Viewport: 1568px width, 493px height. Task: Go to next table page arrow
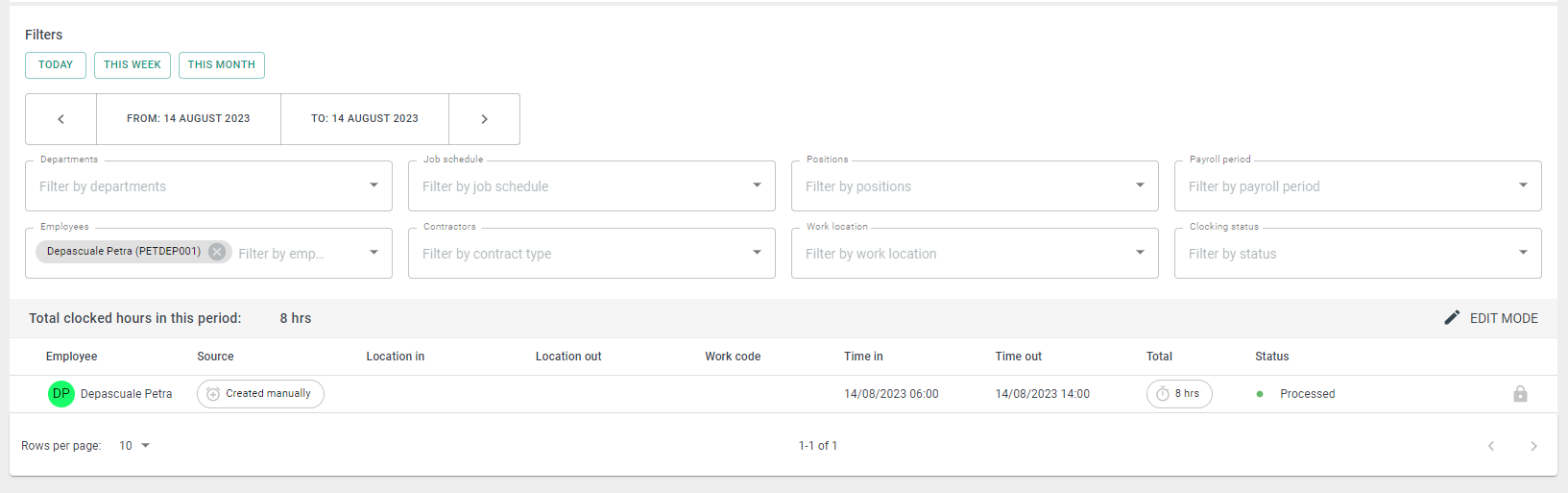(1533, 446)
